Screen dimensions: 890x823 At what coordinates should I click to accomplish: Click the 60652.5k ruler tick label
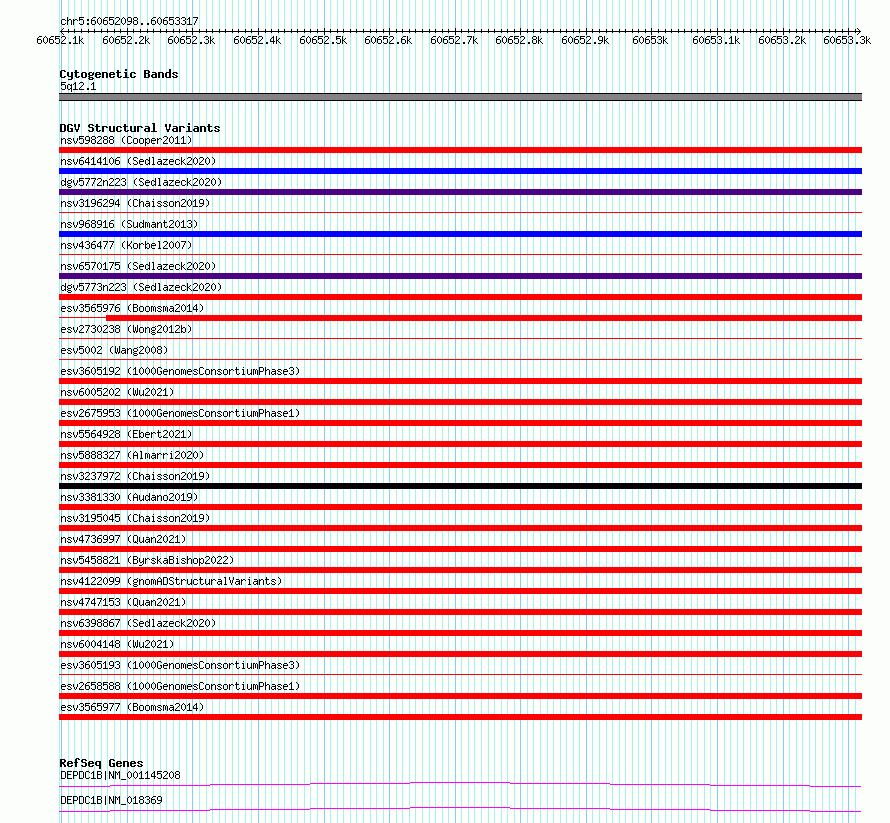[323, 40]
